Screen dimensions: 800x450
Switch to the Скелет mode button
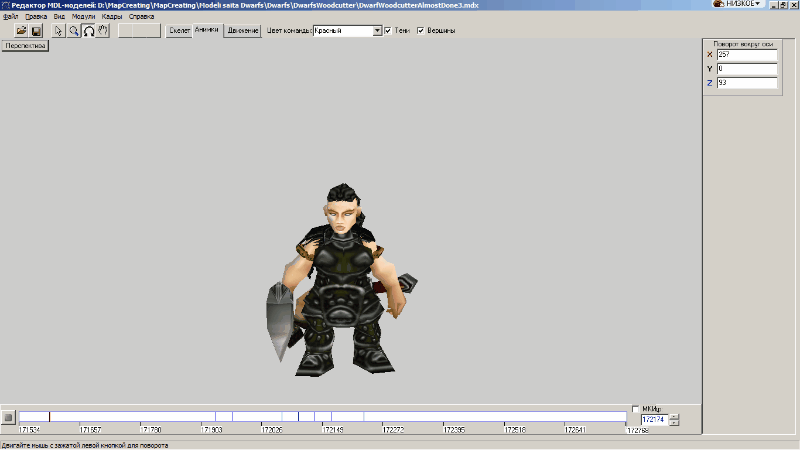pyautogui.click(x=179, y=31)
